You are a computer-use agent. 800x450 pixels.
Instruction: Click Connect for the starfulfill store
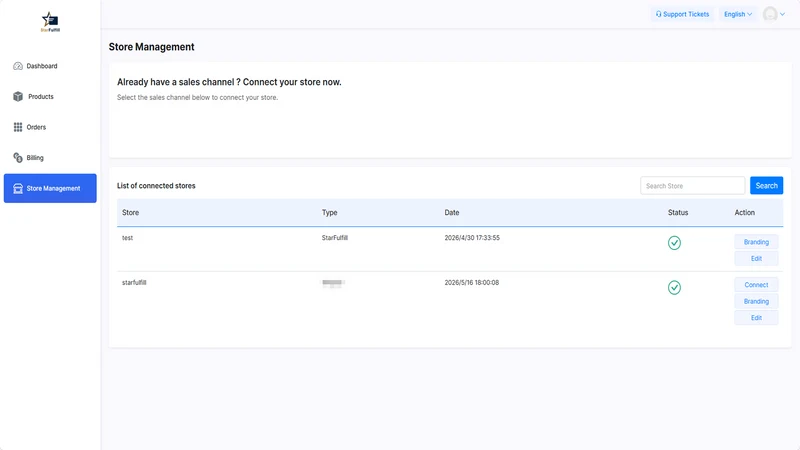point(756,285)
